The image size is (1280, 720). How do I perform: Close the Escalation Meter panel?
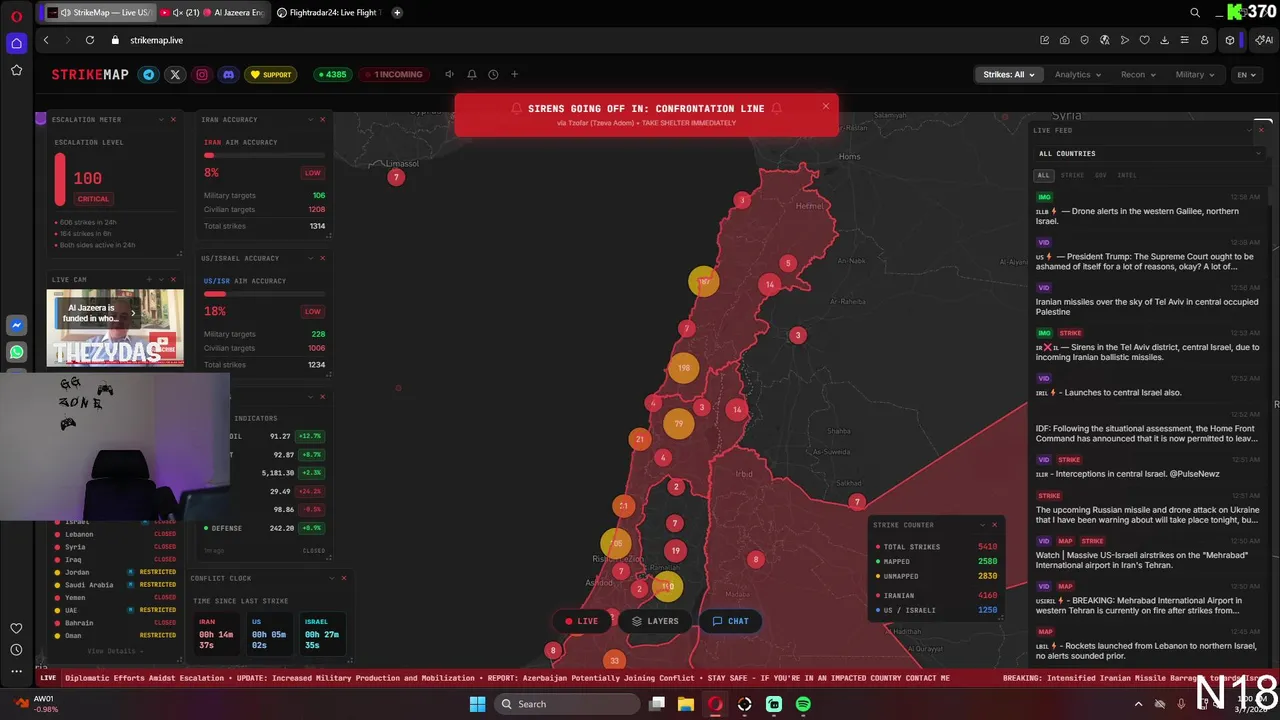[173, 119]
